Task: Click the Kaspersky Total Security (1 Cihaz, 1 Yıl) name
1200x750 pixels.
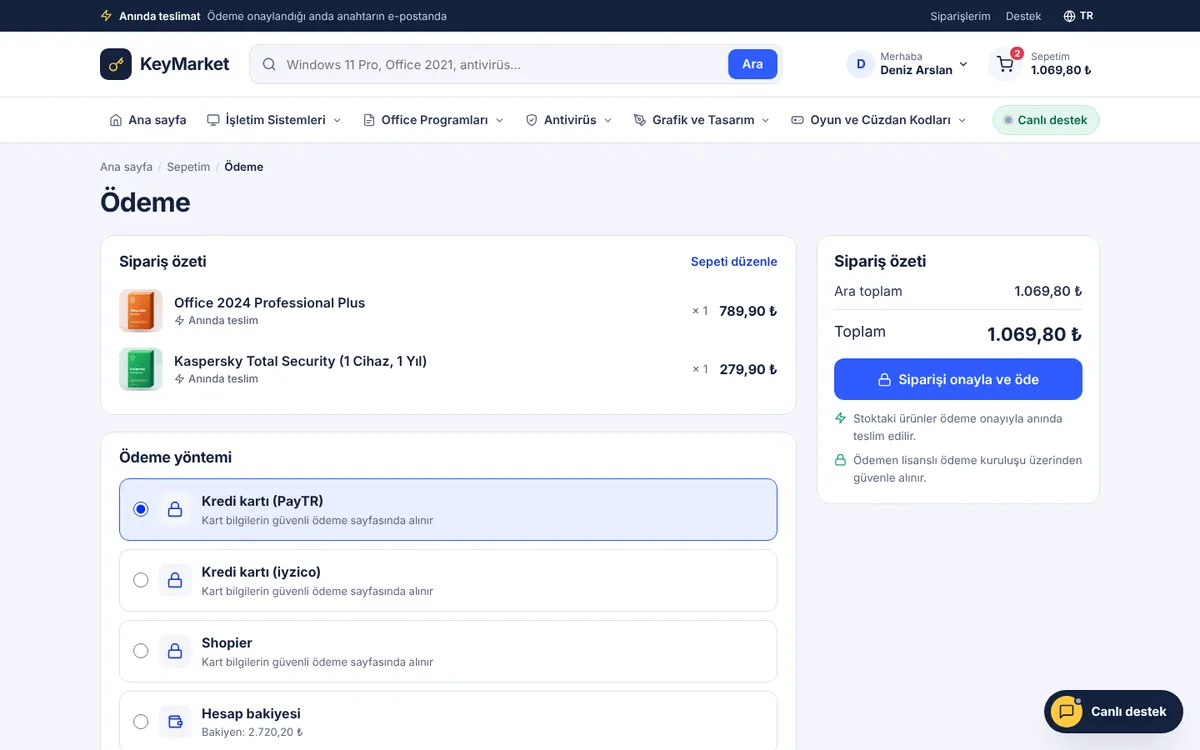Action: (300, 361)
